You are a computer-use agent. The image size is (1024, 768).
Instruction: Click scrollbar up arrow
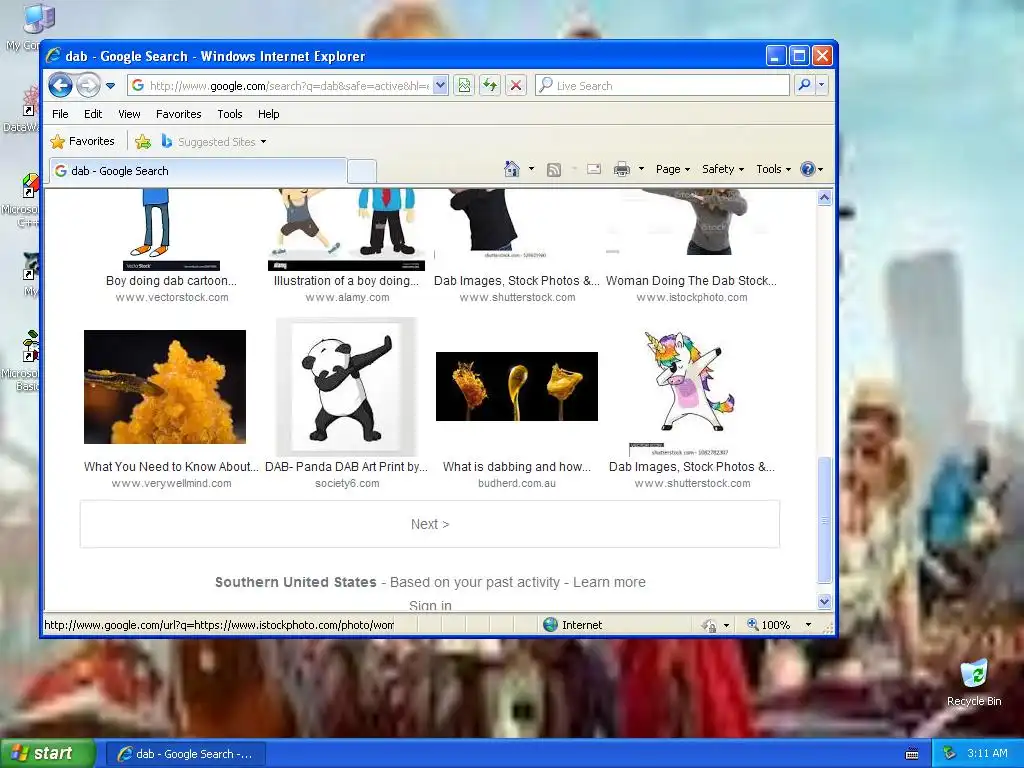tap(824, 198)
